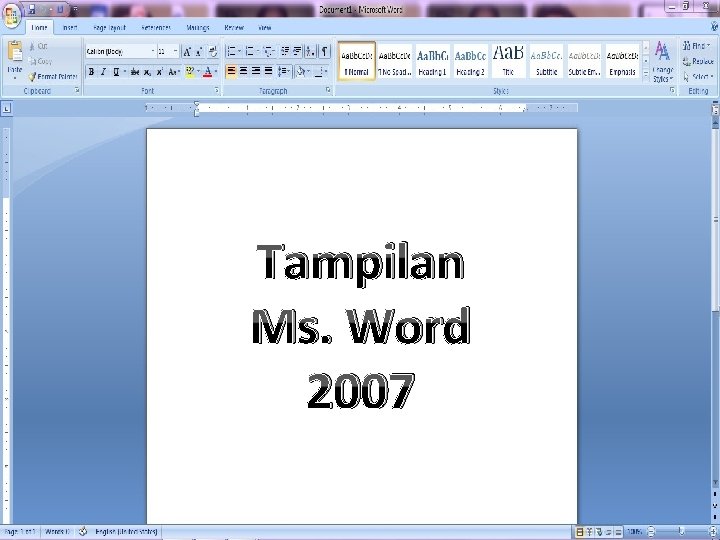Select Align Text Right
Viewport: 720px width, 540px height.
256,71
